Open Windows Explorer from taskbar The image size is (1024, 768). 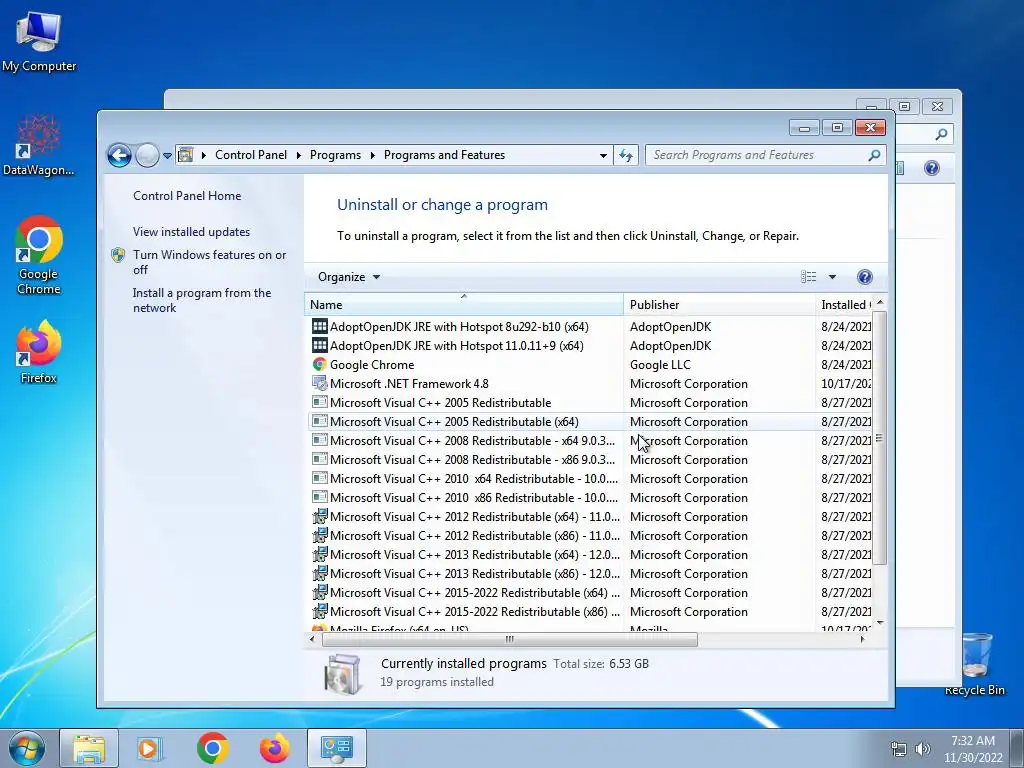89,748
